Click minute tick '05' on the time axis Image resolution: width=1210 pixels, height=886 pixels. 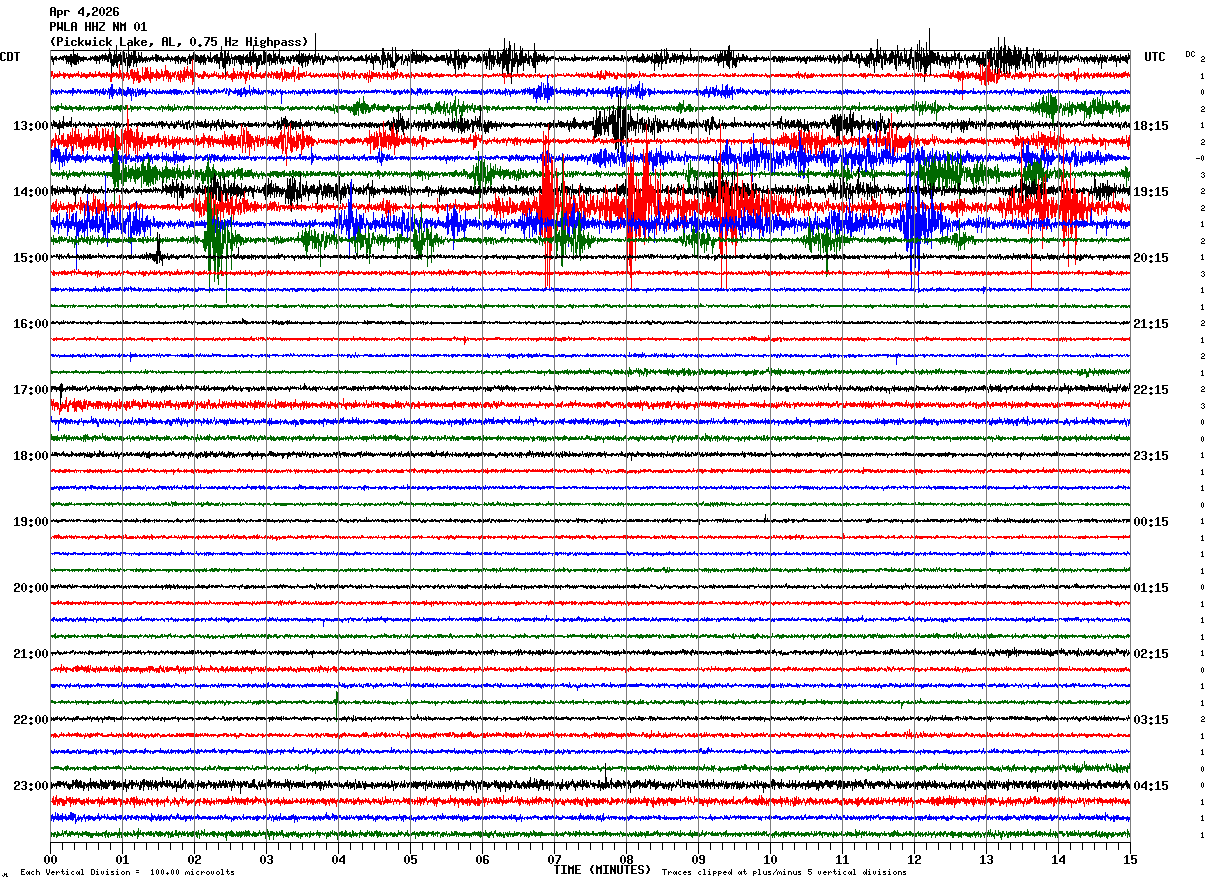coord(410,859)
